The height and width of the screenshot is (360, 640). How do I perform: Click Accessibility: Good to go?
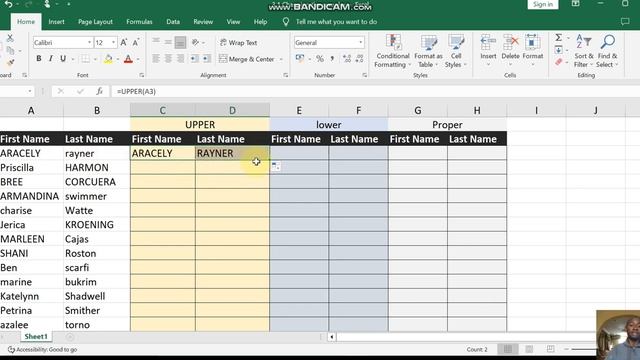(42, 350)
